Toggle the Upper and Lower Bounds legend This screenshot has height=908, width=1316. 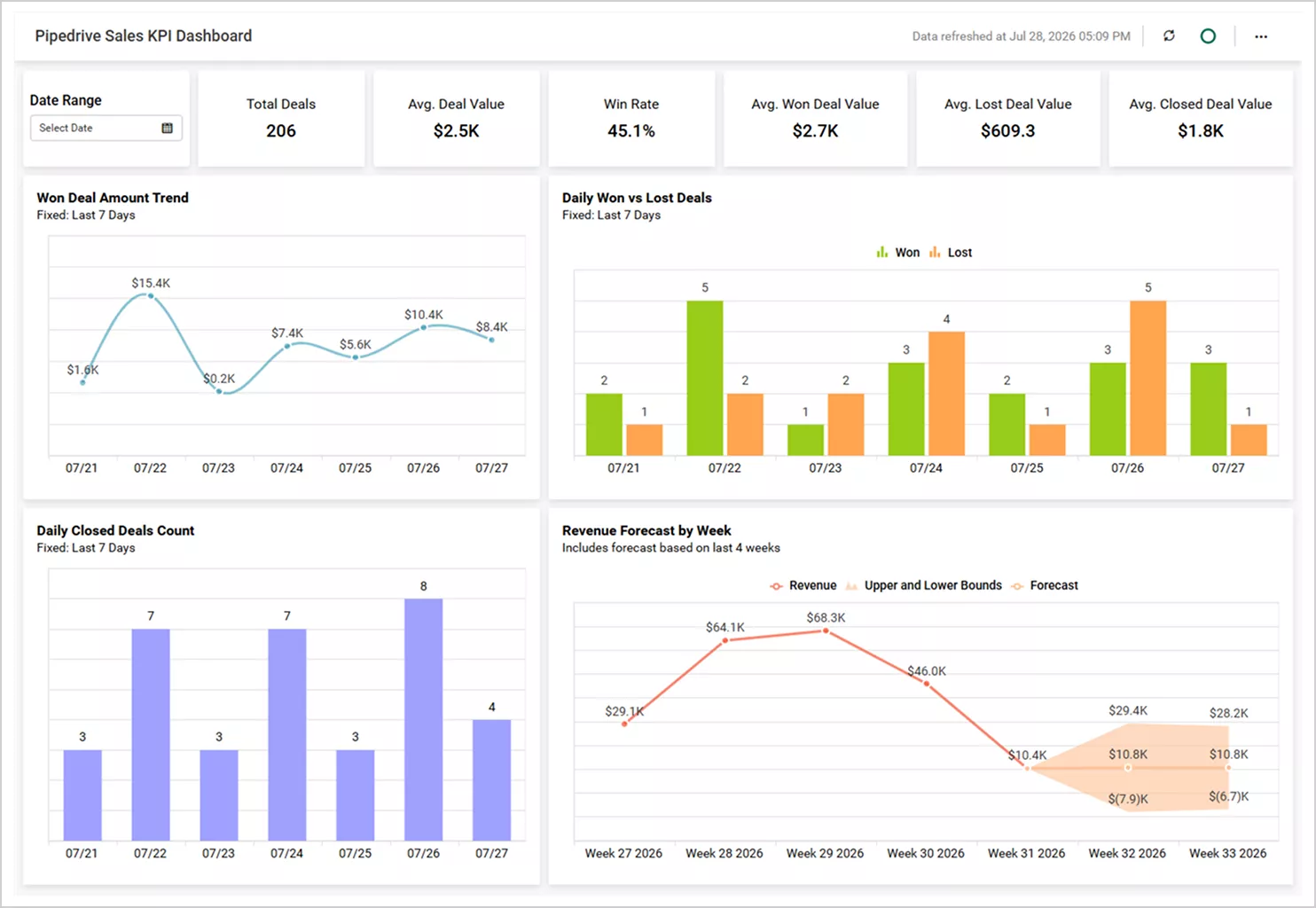(924, 585)
